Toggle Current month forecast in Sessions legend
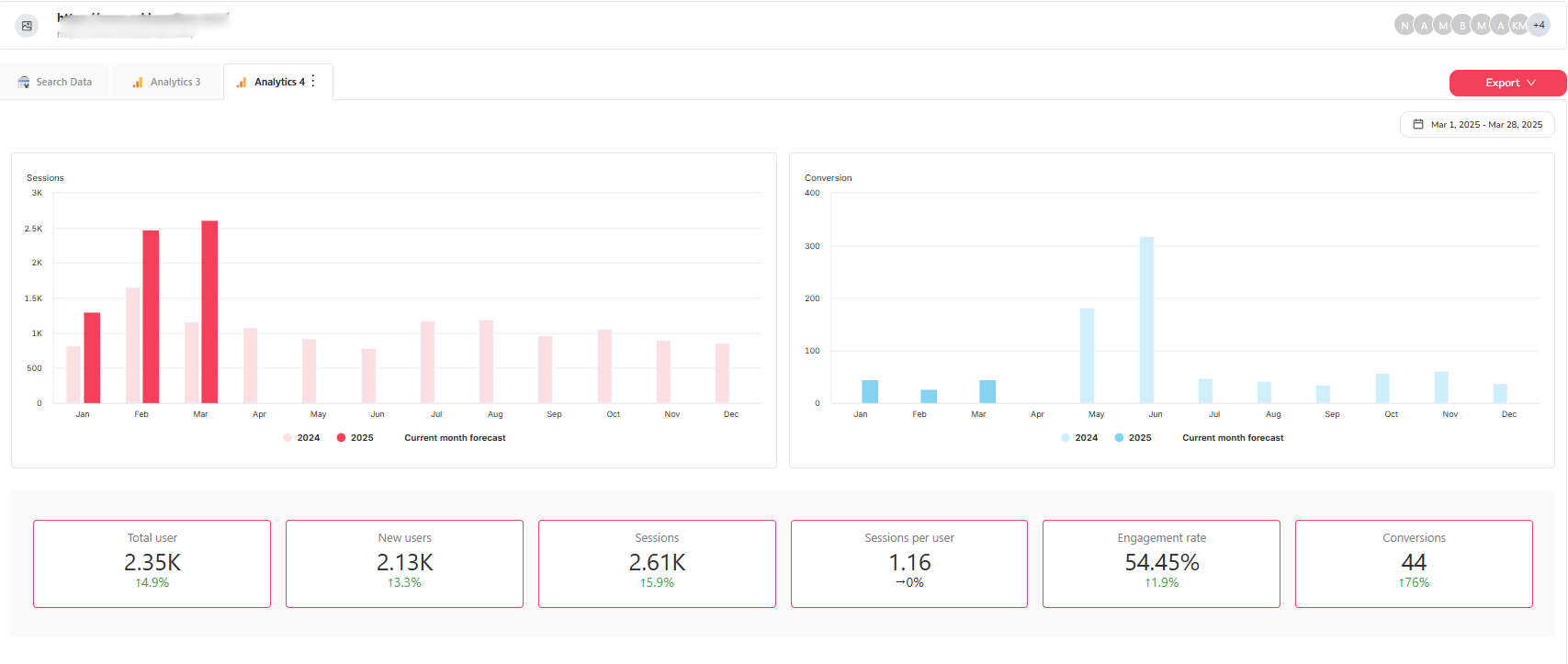This screenshot has width=1568, height=664. tap(455, 438)
